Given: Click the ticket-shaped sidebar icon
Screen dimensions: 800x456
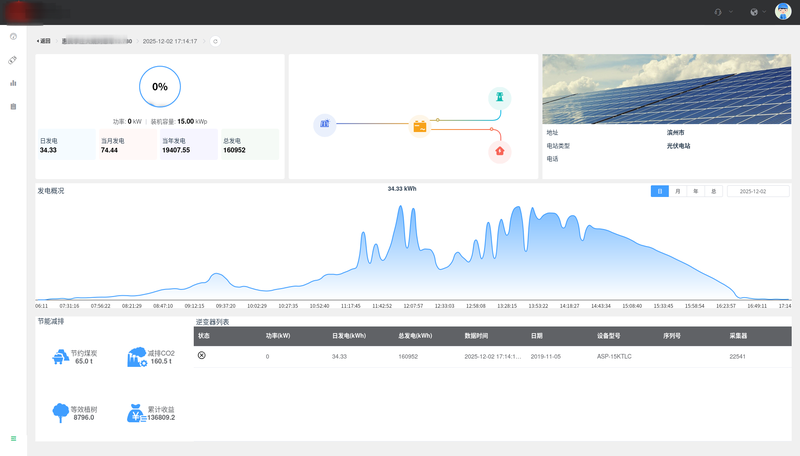Looking at the screenshot, I should click(13, 60).
